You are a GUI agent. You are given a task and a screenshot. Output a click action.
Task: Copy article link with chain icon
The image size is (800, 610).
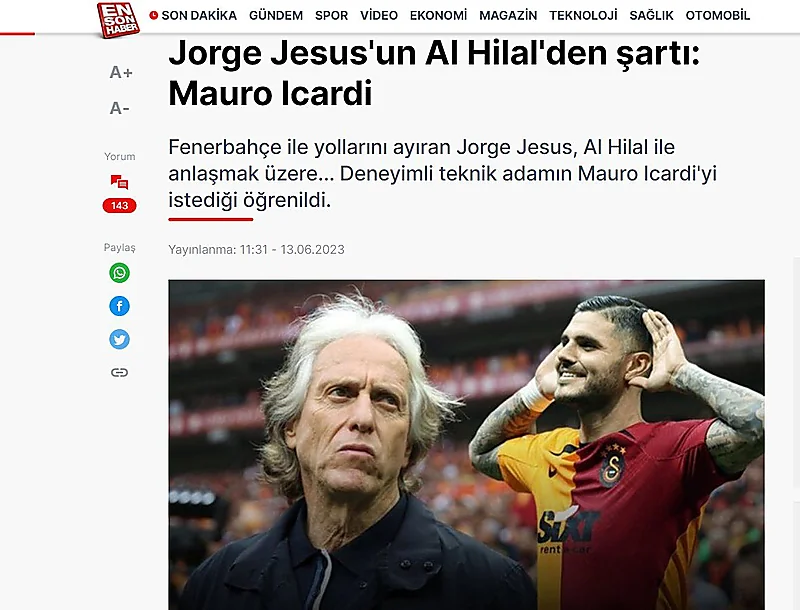pyautogui.click(x=119, y=372)
